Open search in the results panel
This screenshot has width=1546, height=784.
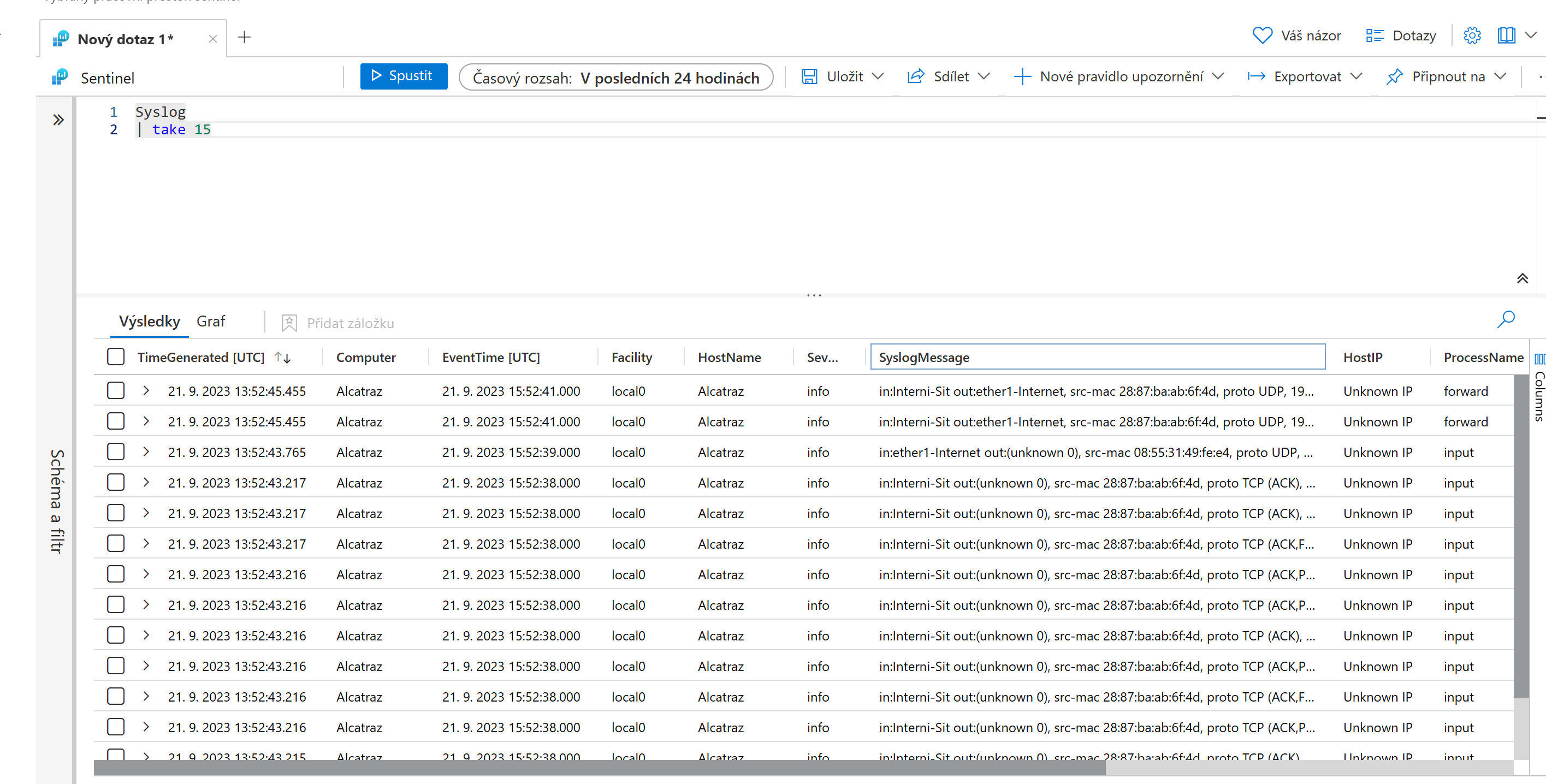1506,320
